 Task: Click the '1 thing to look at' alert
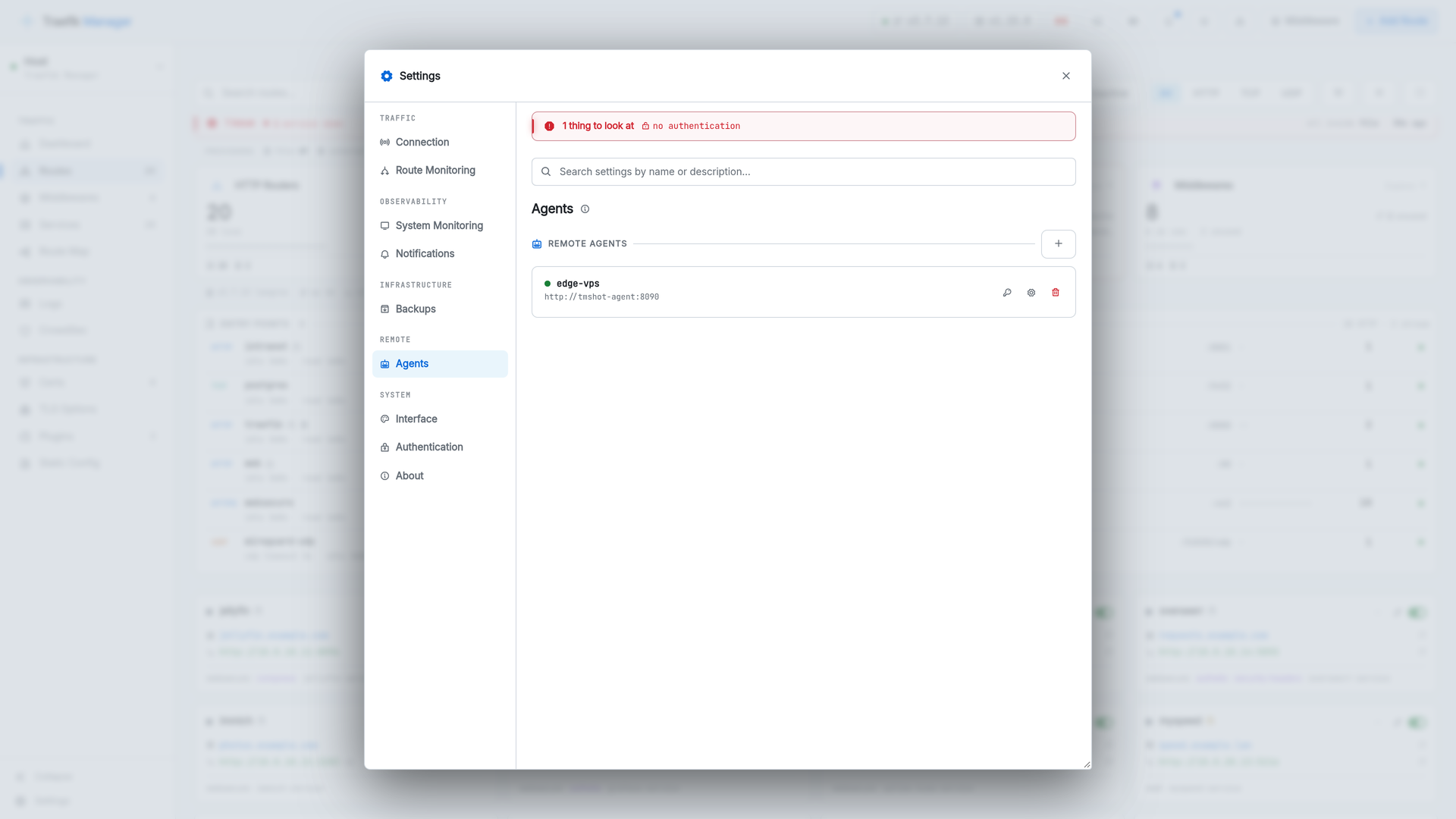598,126
